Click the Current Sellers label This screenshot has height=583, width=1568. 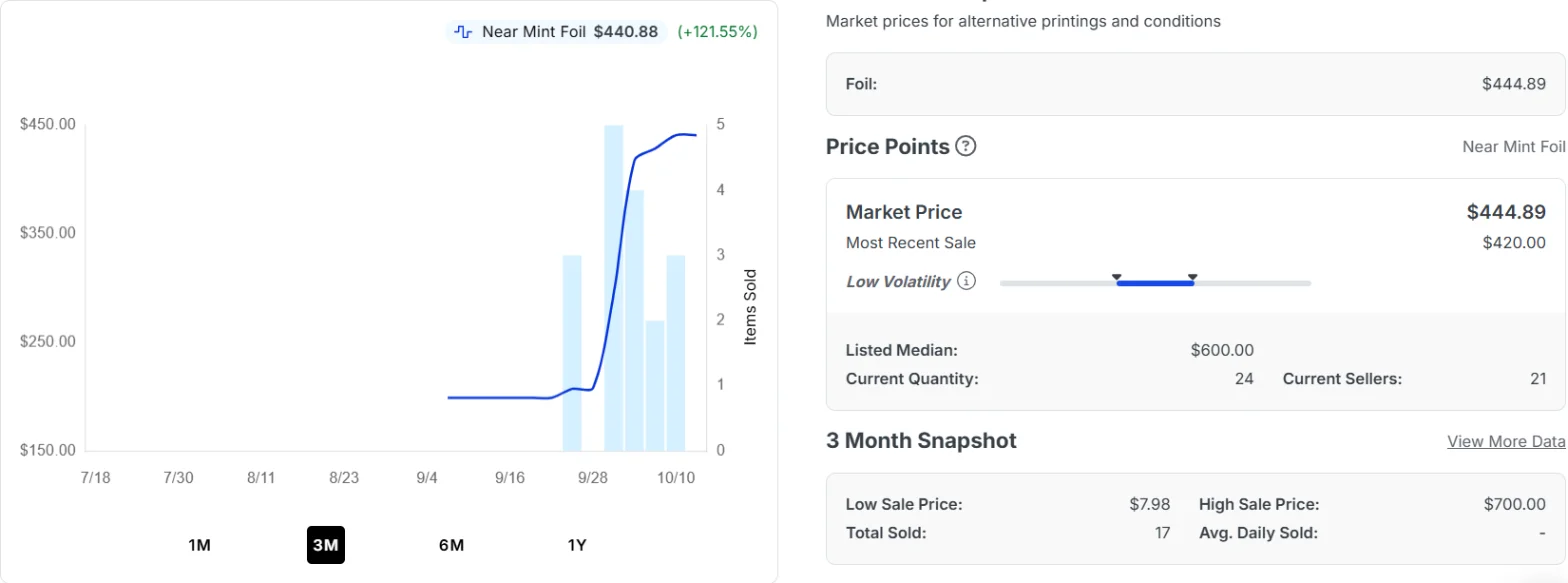(1342, 379)
